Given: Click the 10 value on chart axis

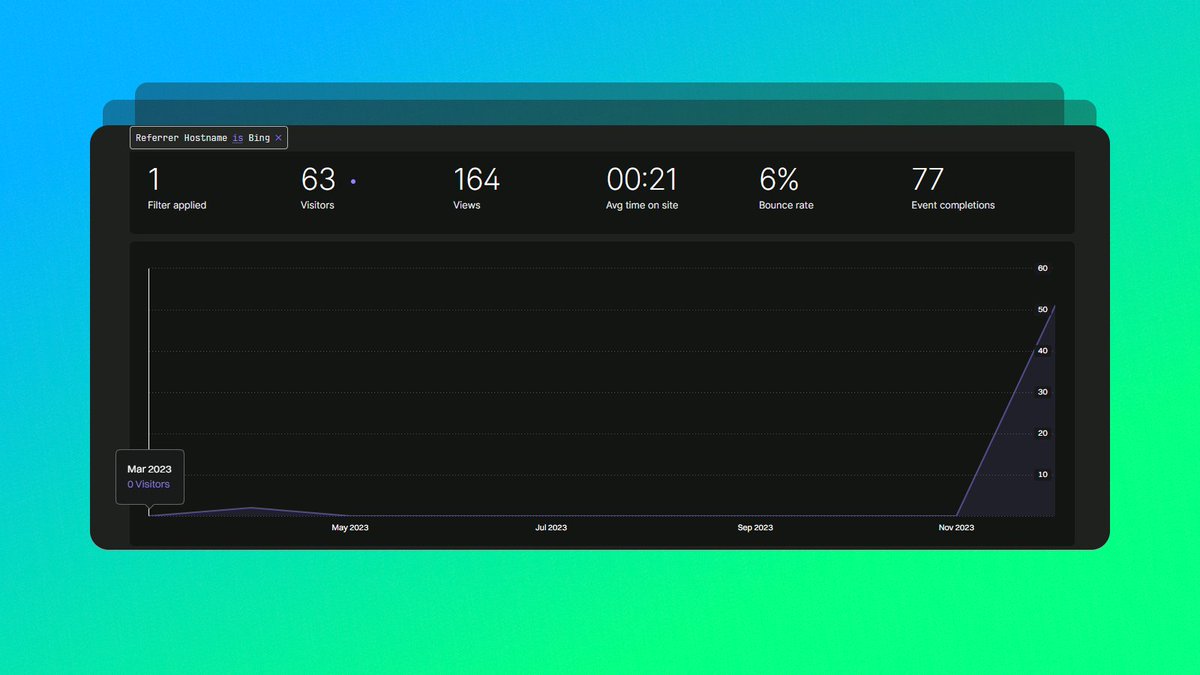Looking at the screenshot, I should [x=1042, y=475].
